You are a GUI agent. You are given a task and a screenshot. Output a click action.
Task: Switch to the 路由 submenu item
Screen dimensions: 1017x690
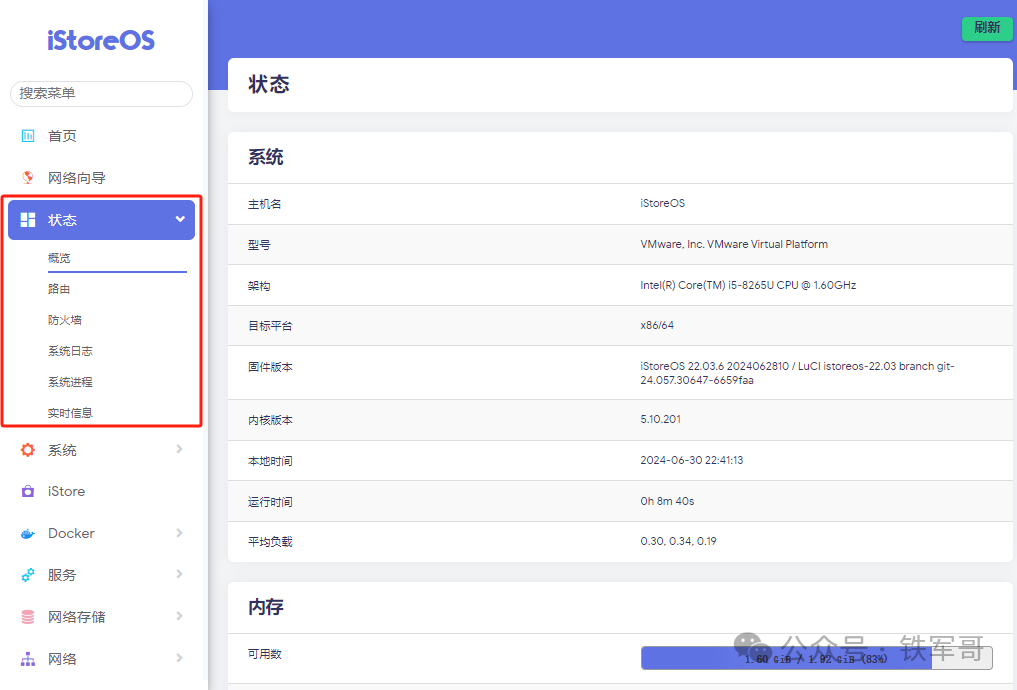coord(63,288)
